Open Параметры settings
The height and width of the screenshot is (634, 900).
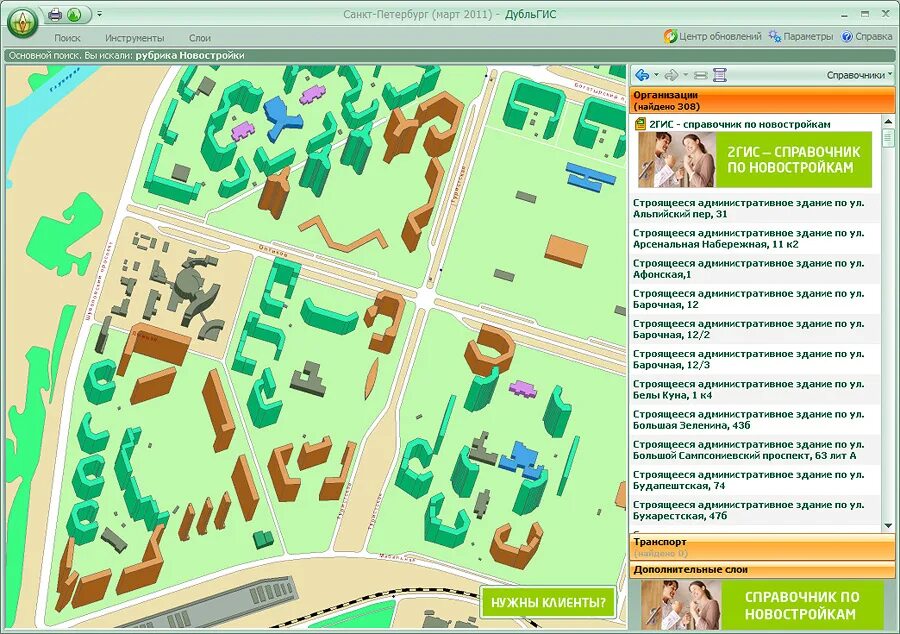click(x=801, y=36)
